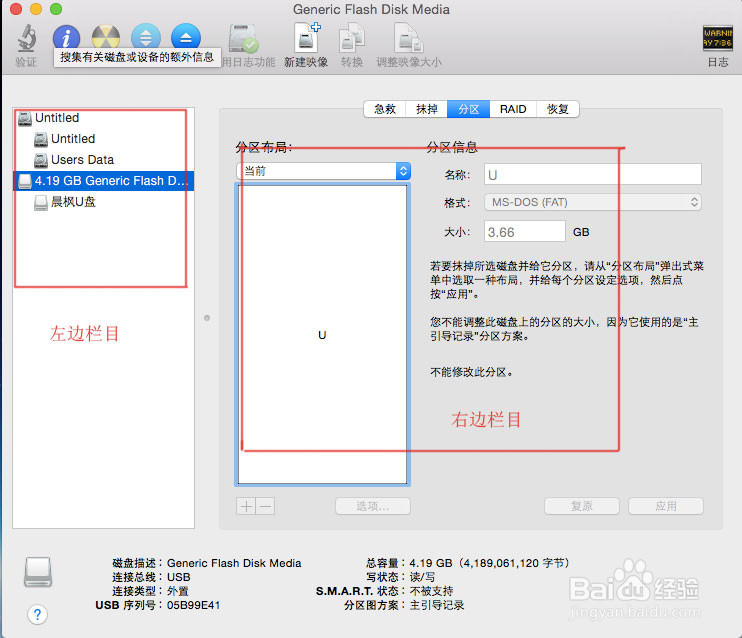Open the Log (日志) icon

[717, 38]
